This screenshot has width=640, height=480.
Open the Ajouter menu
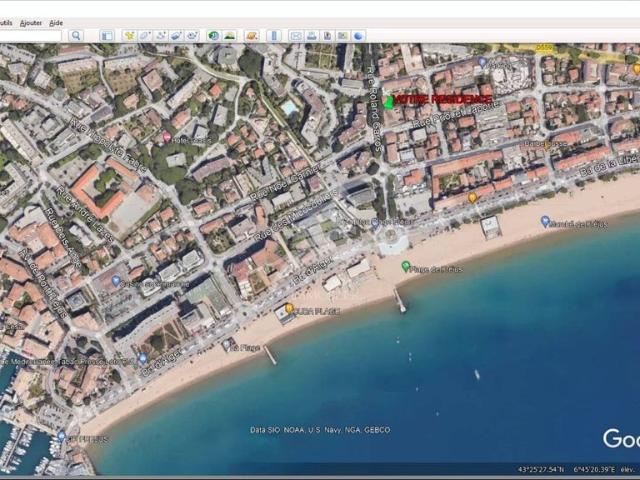click(x=31, y=23)
